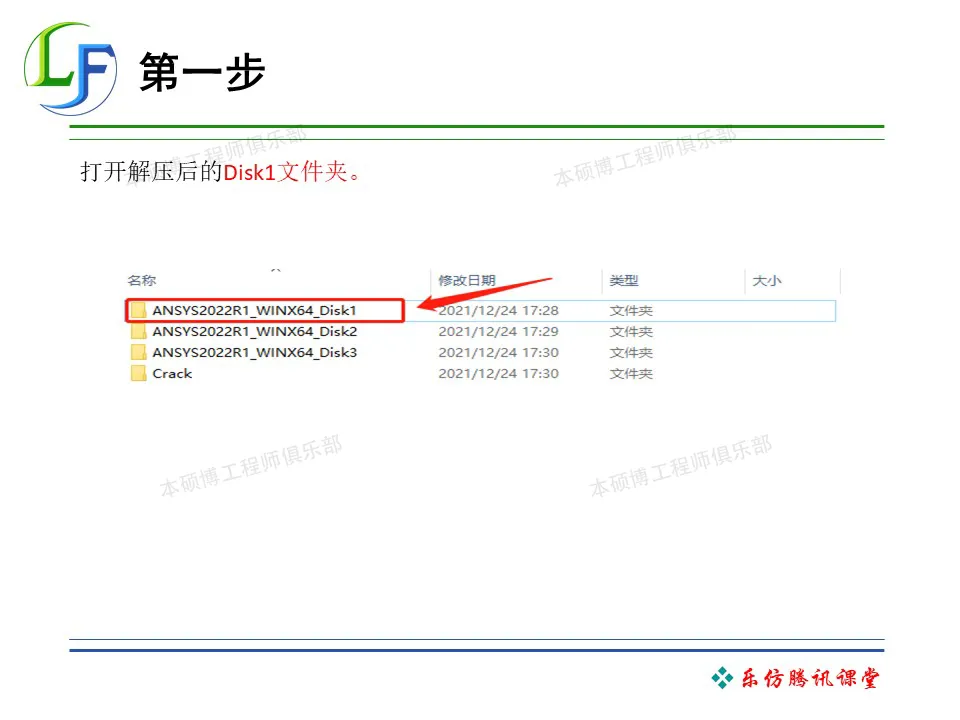Click the 乐仿腾讯课堂 footer logo
The image size is (960, 720).
795,678
